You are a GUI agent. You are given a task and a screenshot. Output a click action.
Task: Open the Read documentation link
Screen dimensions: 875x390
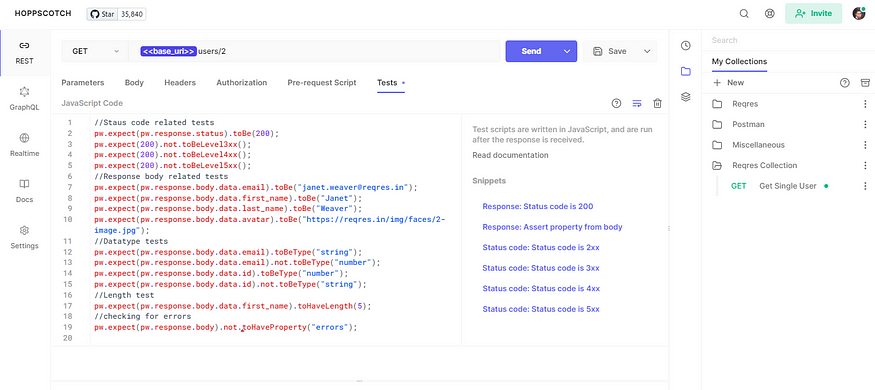click(x=510, y=155)
